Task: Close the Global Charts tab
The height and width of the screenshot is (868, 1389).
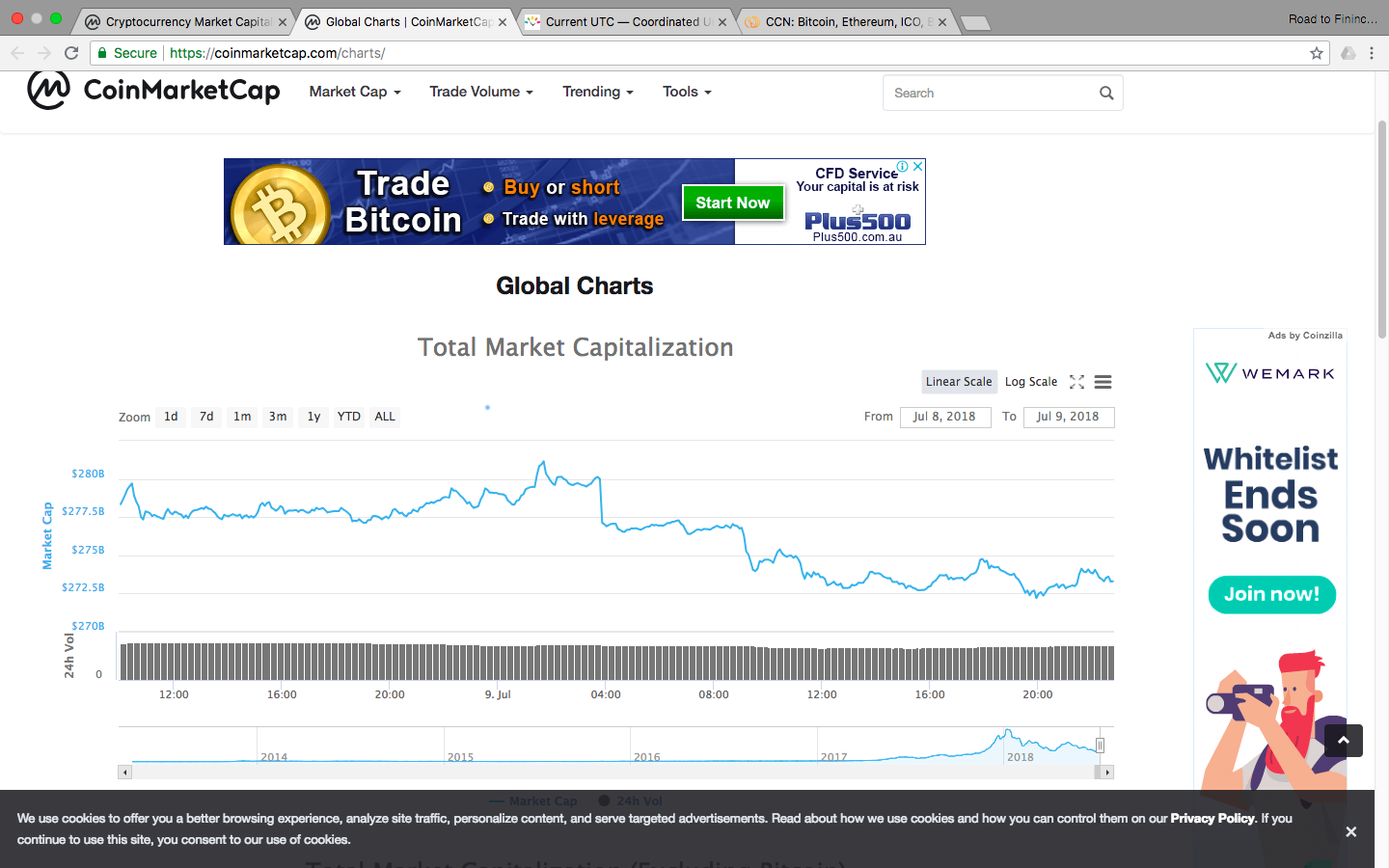Action: [x=503, y=22]
